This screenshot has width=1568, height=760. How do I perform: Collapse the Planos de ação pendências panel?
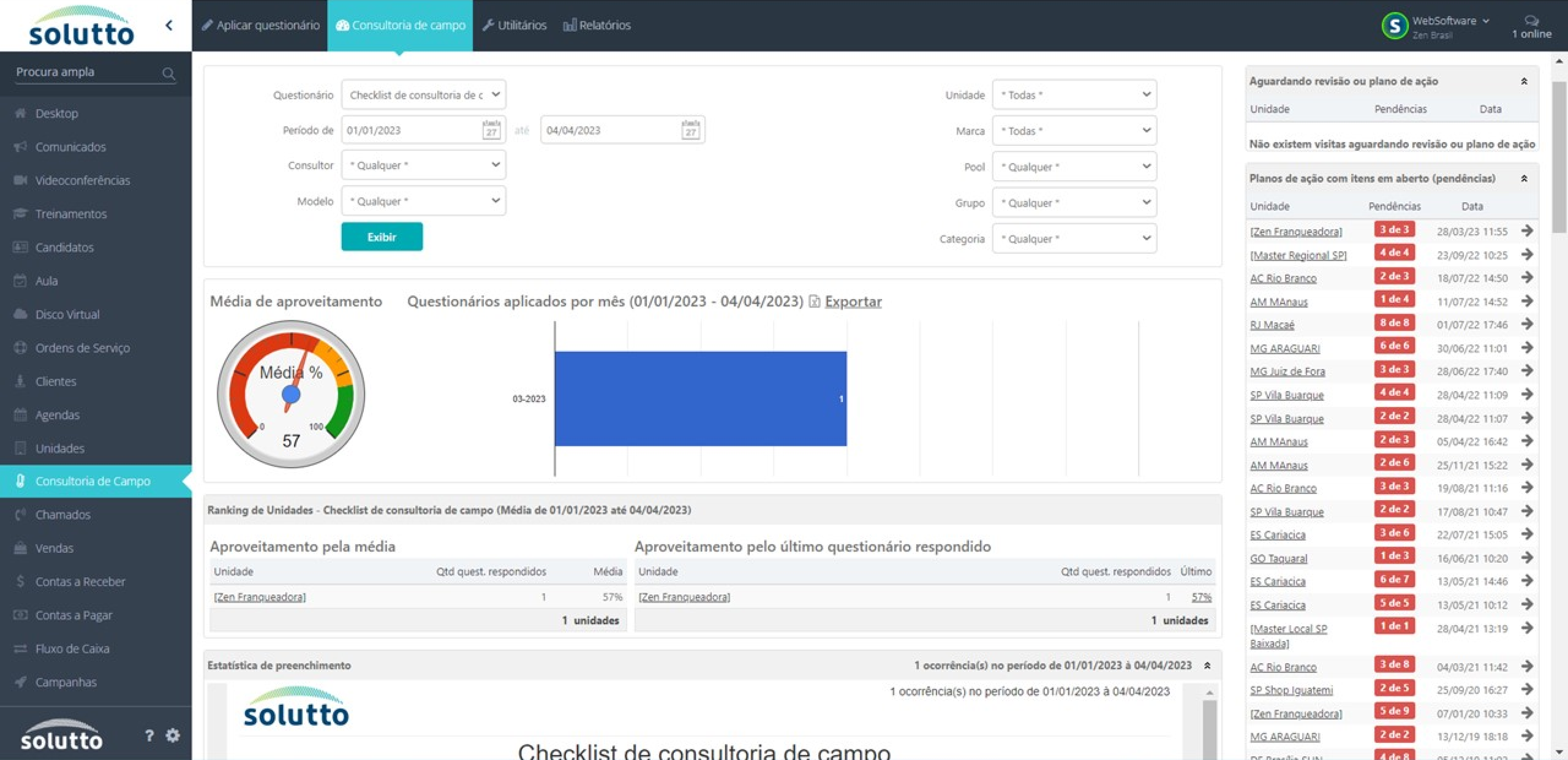[x=1524, y=178]
